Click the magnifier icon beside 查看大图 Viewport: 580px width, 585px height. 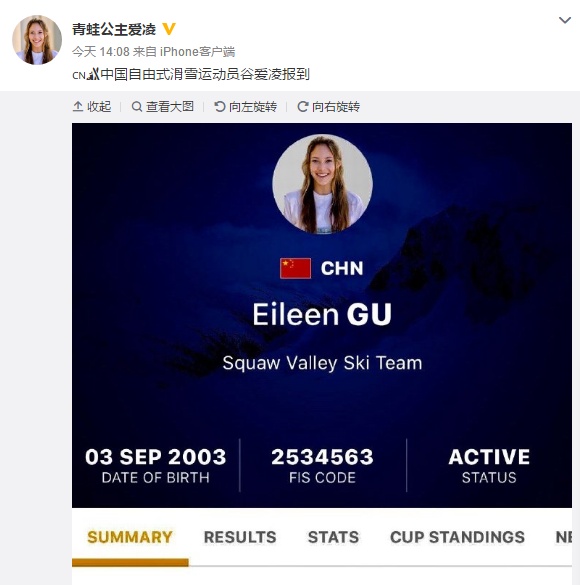pyautogui.click(x=137, y=107)
